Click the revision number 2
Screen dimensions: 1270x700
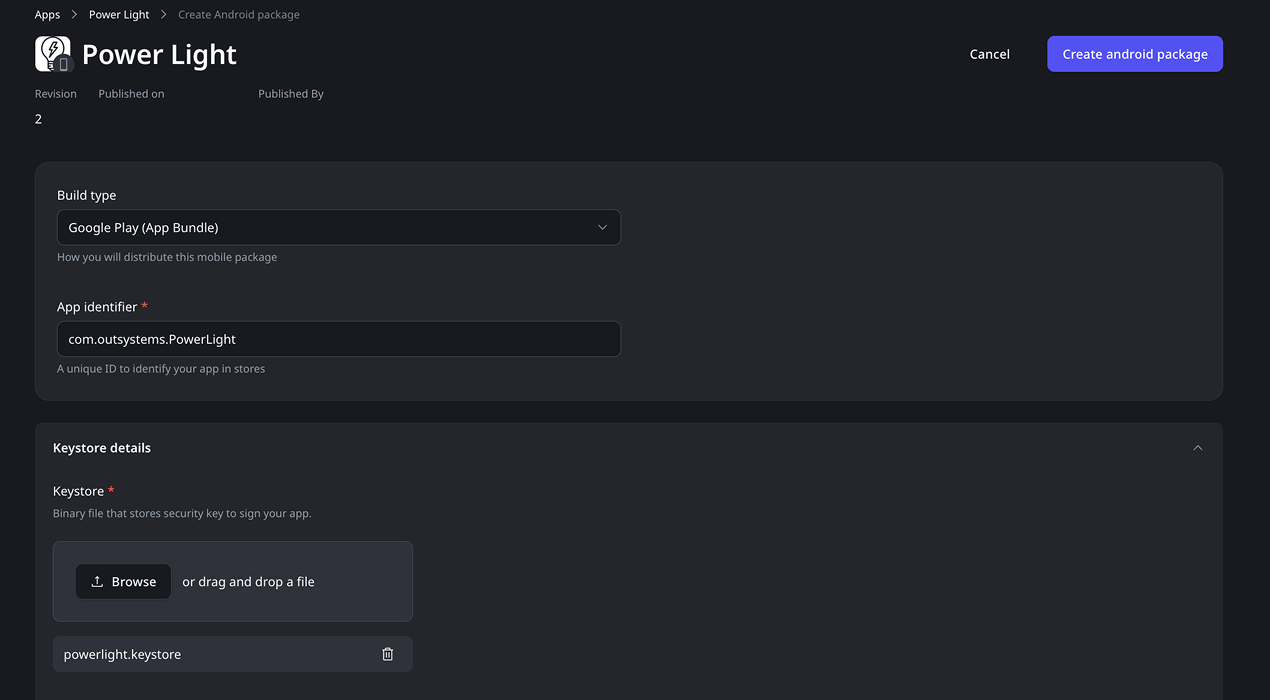click(39, 119)
